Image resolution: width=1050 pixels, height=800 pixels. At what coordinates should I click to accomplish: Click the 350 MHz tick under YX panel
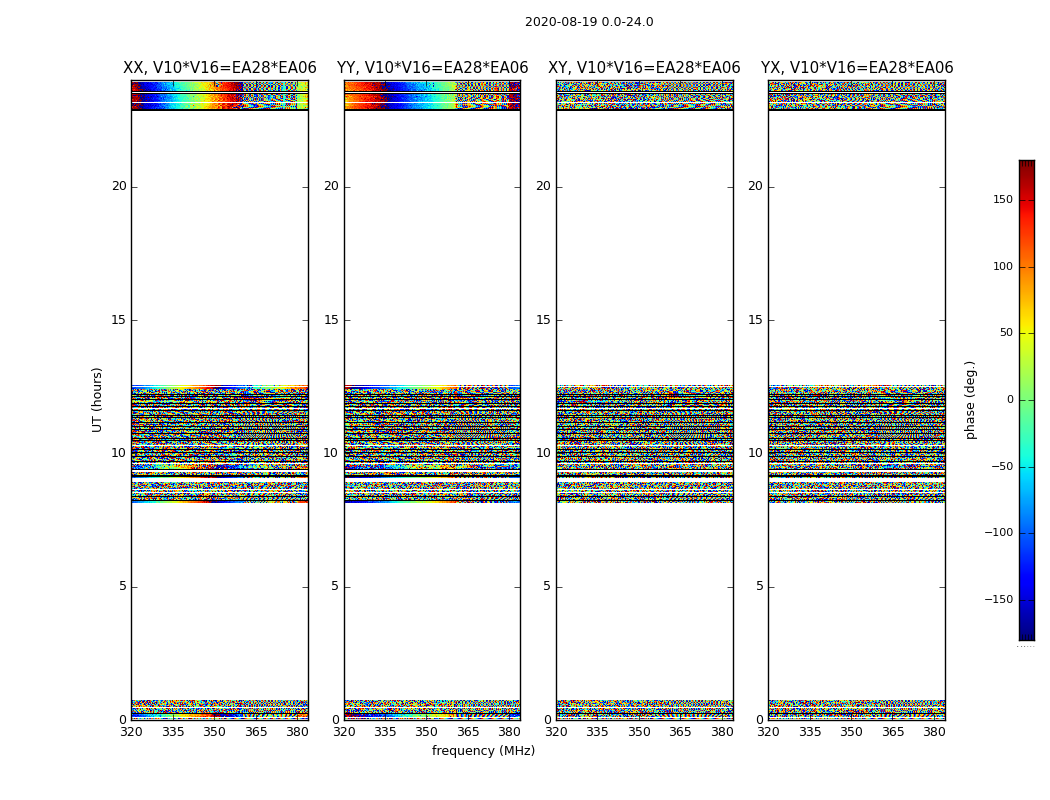[x=851, y=732]
